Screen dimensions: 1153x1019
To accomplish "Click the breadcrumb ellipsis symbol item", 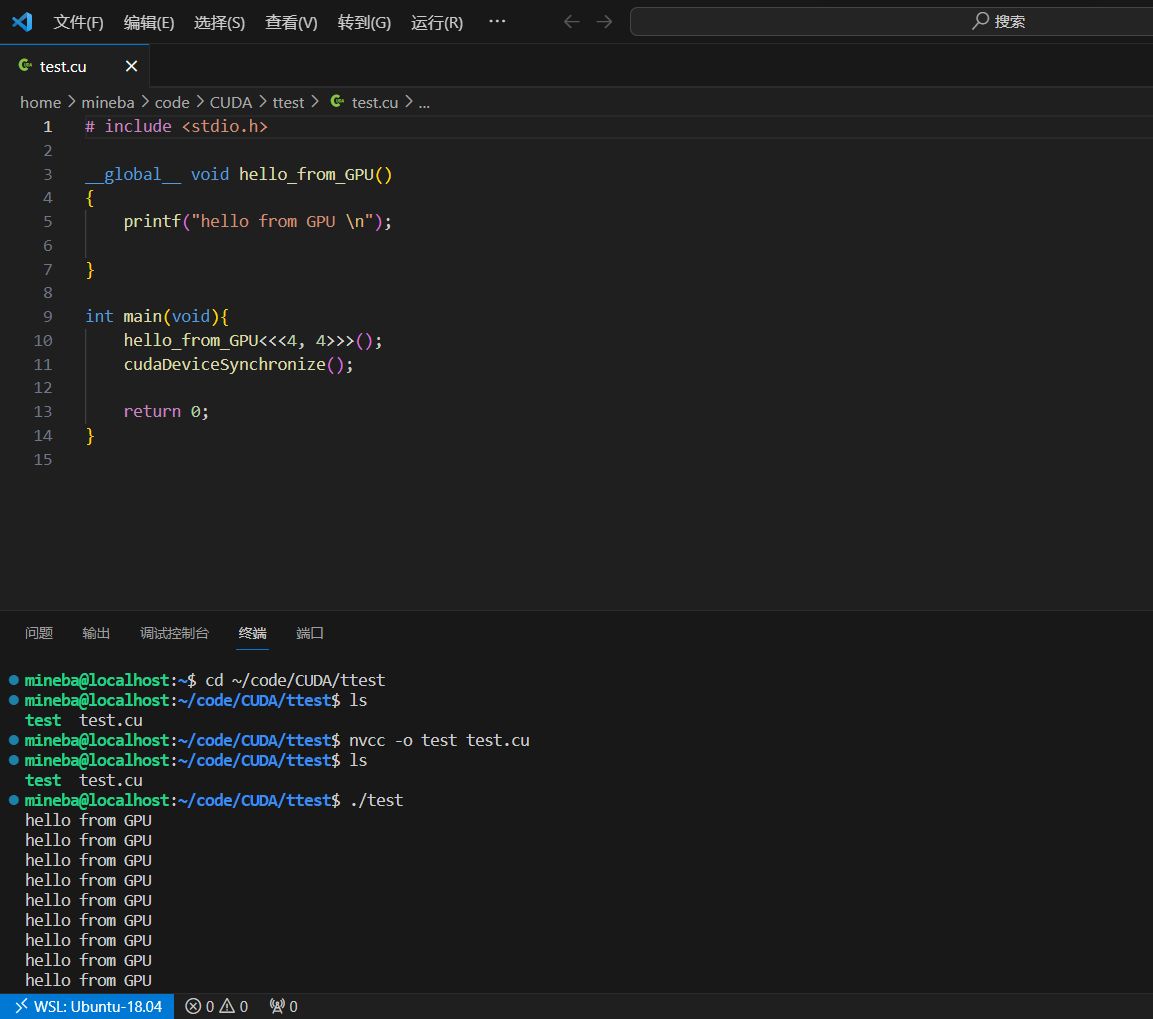I will coord(424,102).
